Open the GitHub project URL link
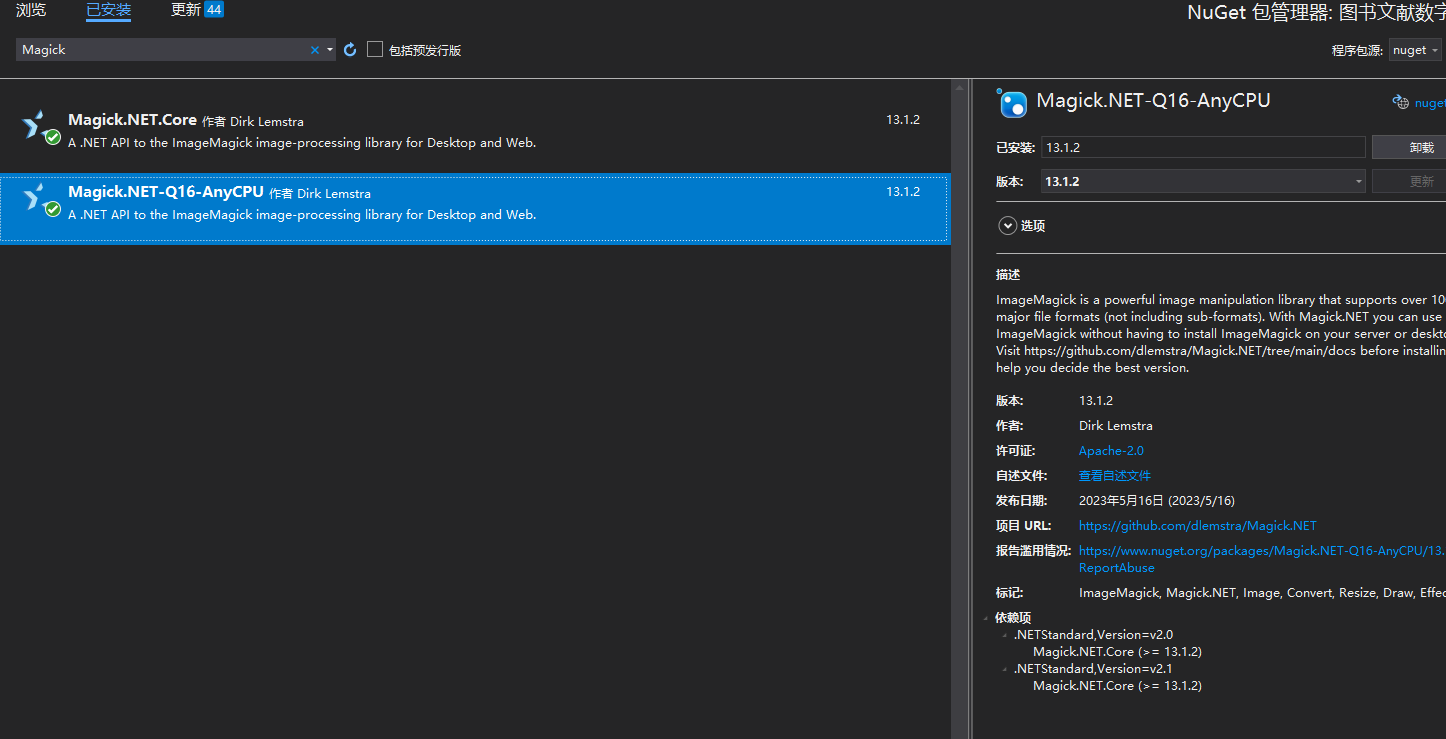Screen dimensions: 1446x739 click(1198, 526)
